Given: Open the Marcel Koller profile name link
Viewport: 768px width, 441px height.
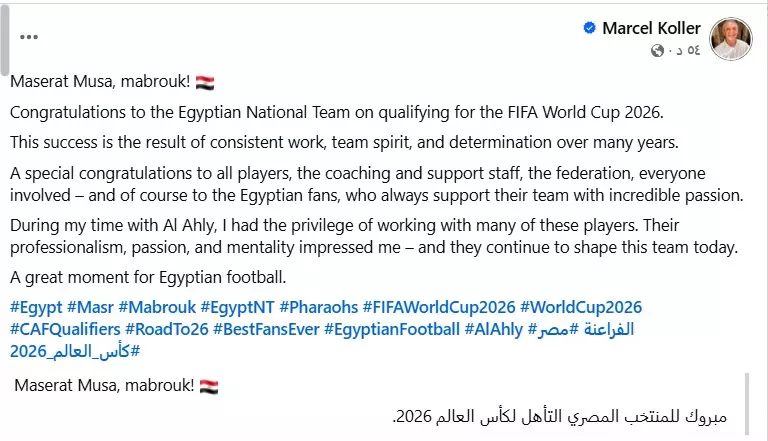Looking at the screenshot, I should tap(651, 29).
